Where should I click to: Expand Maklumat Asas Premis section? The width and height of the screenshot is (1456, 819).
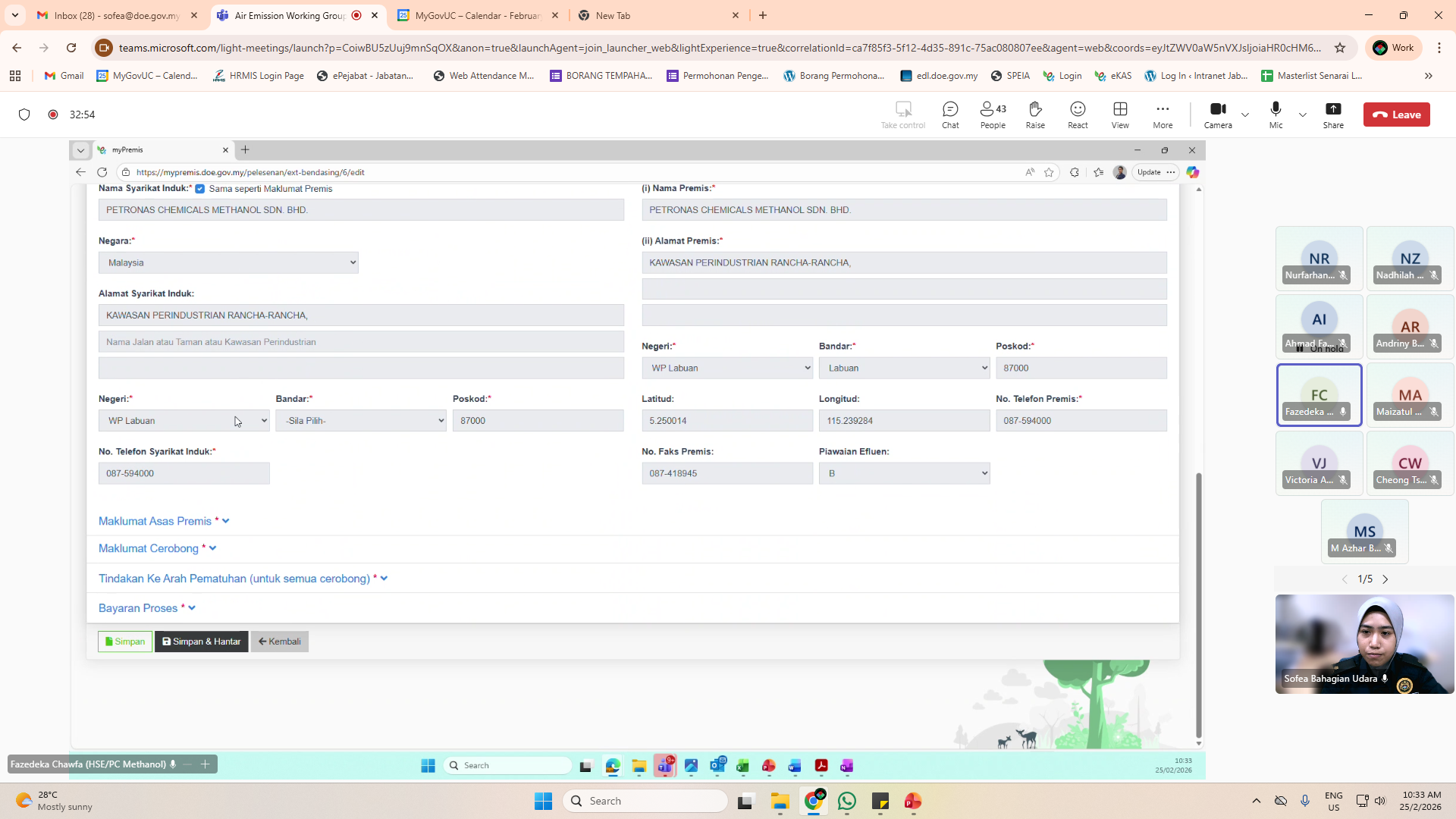click(x=164, y=521)
